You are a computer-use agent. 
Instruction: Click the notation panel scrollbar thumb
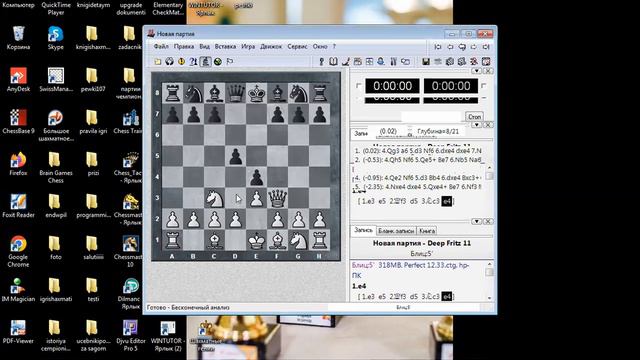pyautogui.click(x=489, y=272)
